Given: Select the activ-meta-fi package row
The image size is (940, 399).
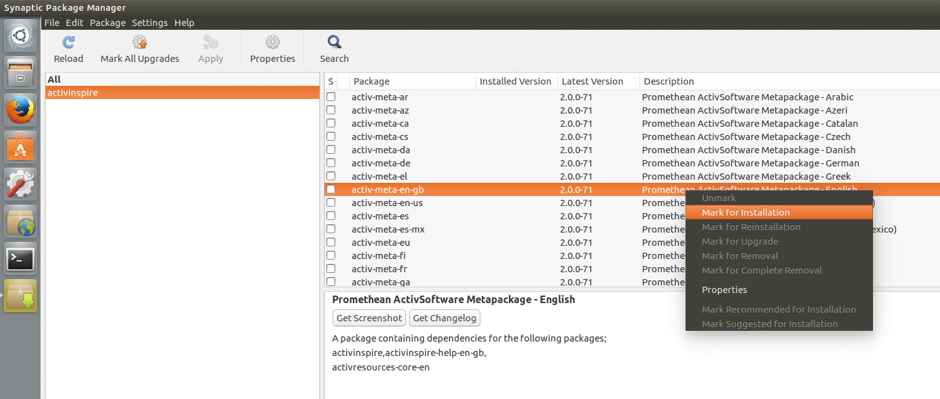Looking at the screenshot, I should (x=632, y=255).
